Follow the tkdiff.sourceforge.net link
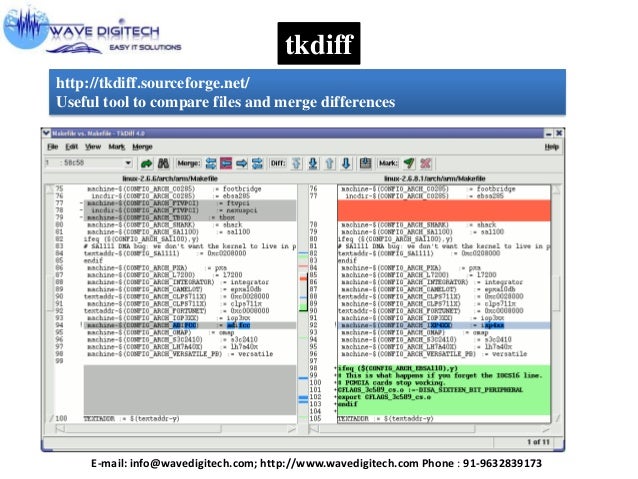Viewport: 638px width, 479px height. point(153,83)
